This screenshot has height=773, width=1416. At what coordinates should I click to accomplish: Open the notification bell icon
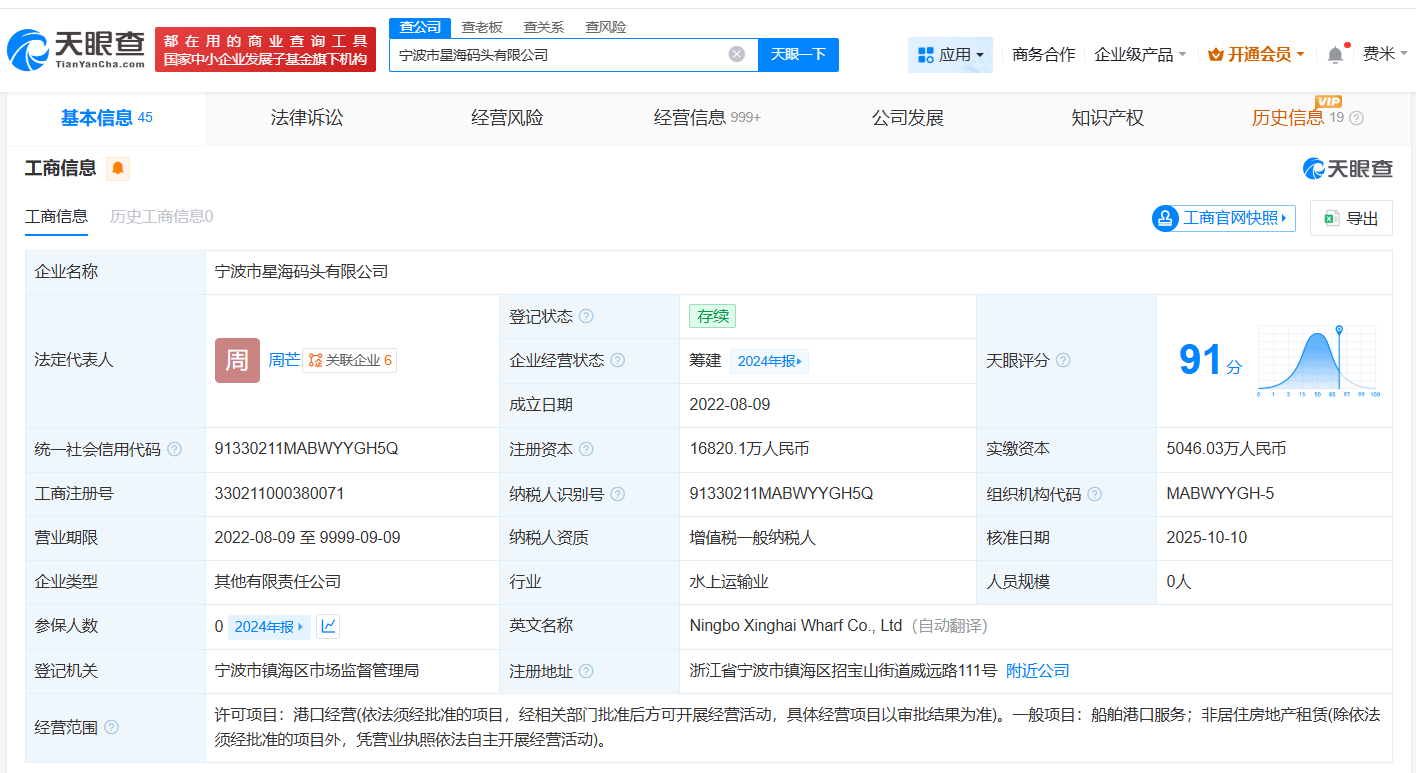pyautogui.click(x=1334, y=55)
